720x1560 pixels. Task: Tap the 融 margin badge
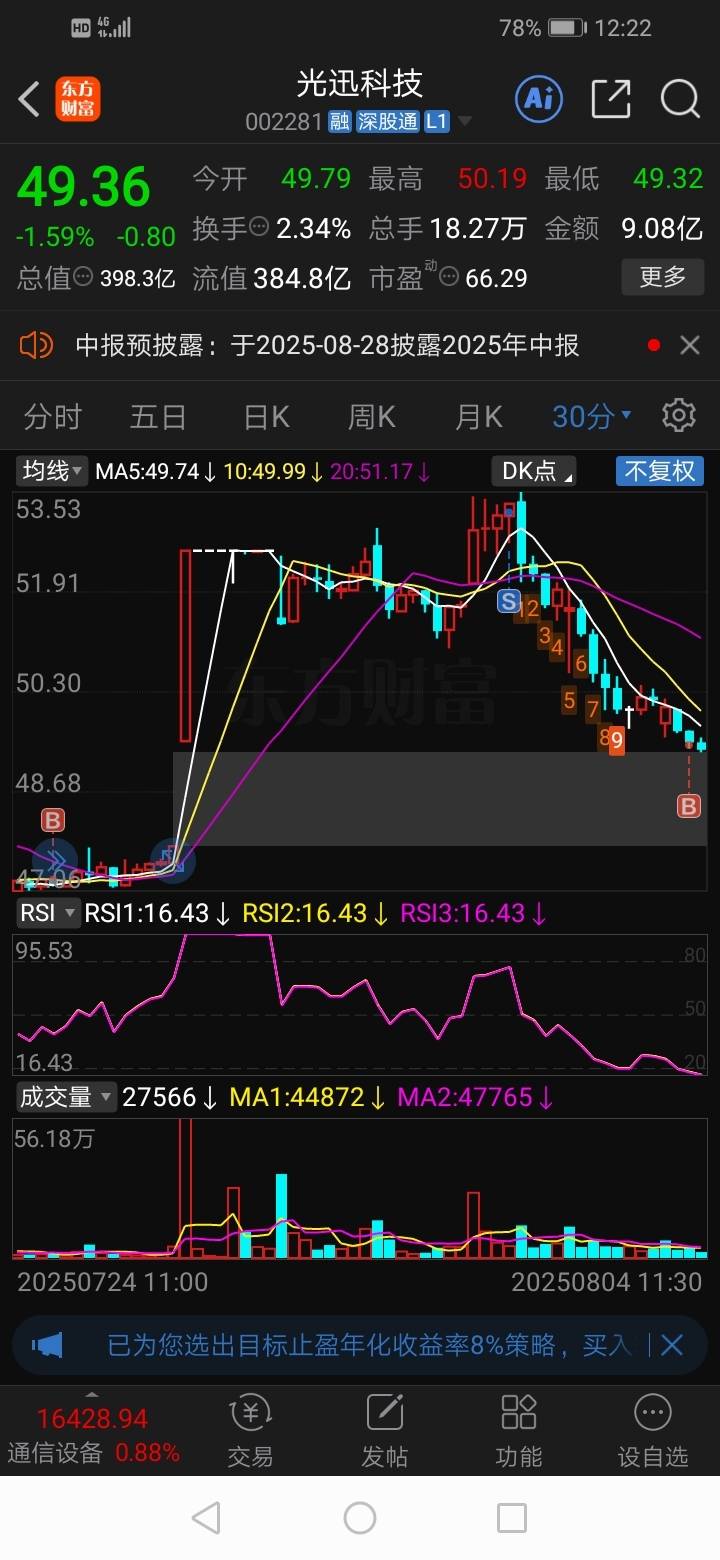pos(340,122)
